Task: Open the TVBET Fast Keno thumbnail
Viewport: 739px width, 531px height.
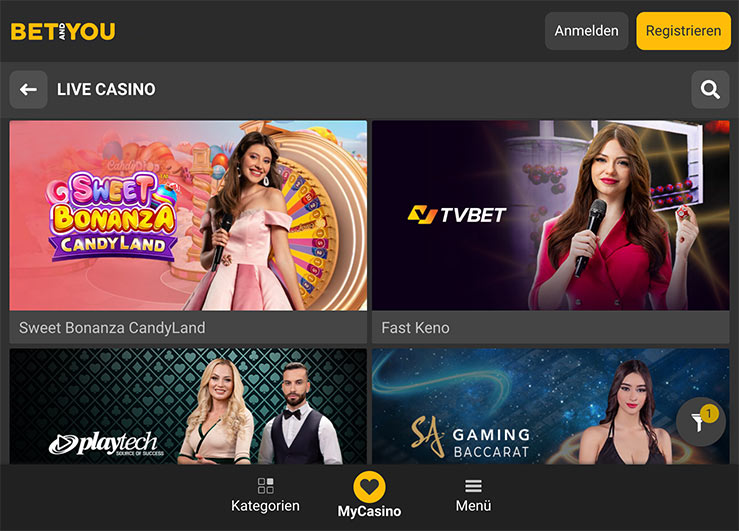Action: click(551, 215)
